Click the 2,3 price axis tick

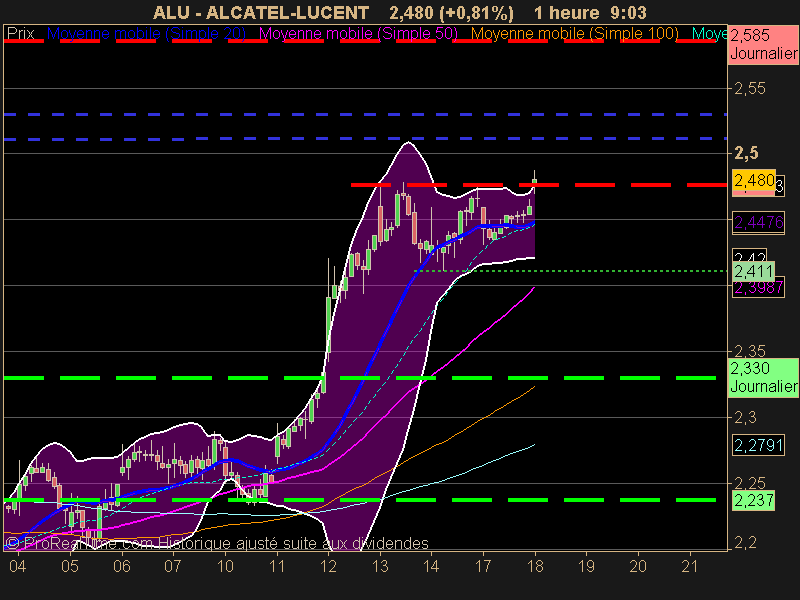745,417
